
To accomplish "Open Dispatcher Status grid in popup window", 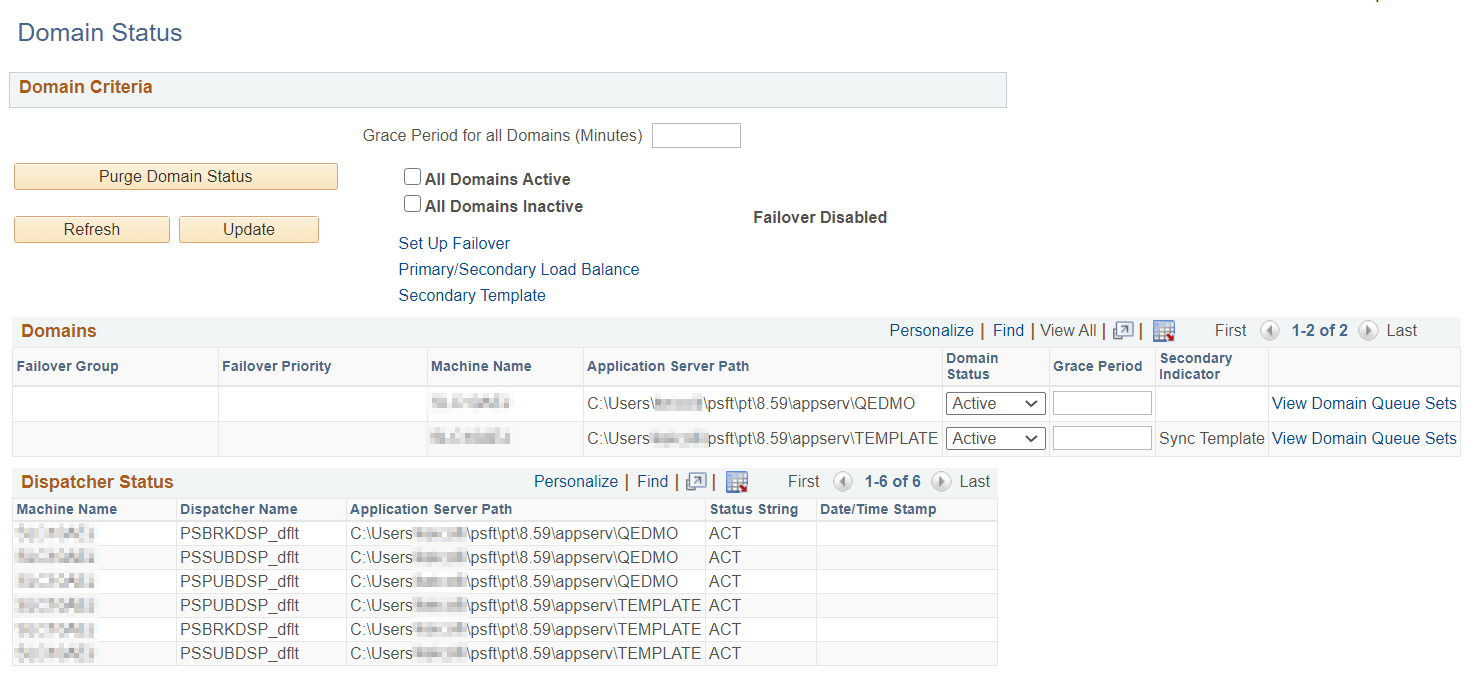I will [x=697, y=481].
